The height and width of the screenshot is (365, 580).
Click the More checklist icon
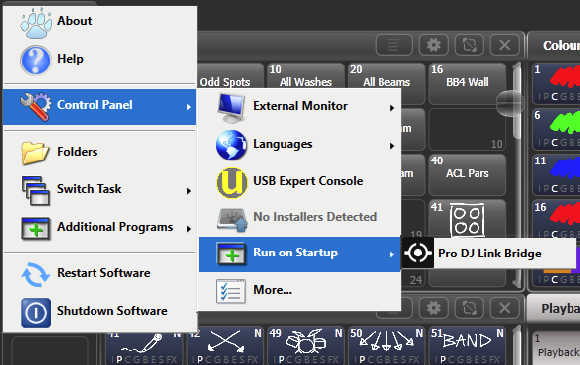pyautogui.click(x=231, y=291)
